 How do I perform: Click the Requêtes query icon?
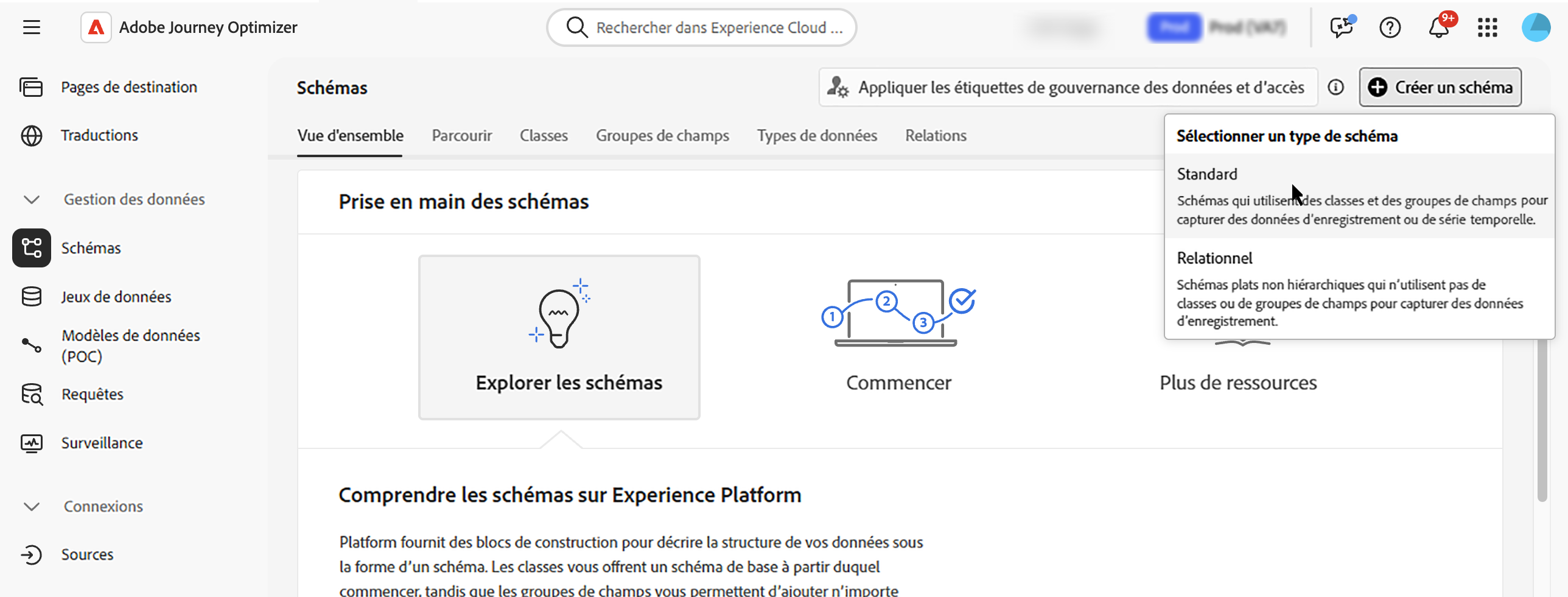[x=32, y=394]
